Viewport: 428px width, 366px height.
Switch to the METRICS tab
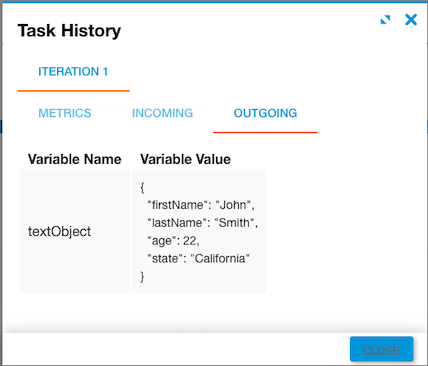[65, 113]
